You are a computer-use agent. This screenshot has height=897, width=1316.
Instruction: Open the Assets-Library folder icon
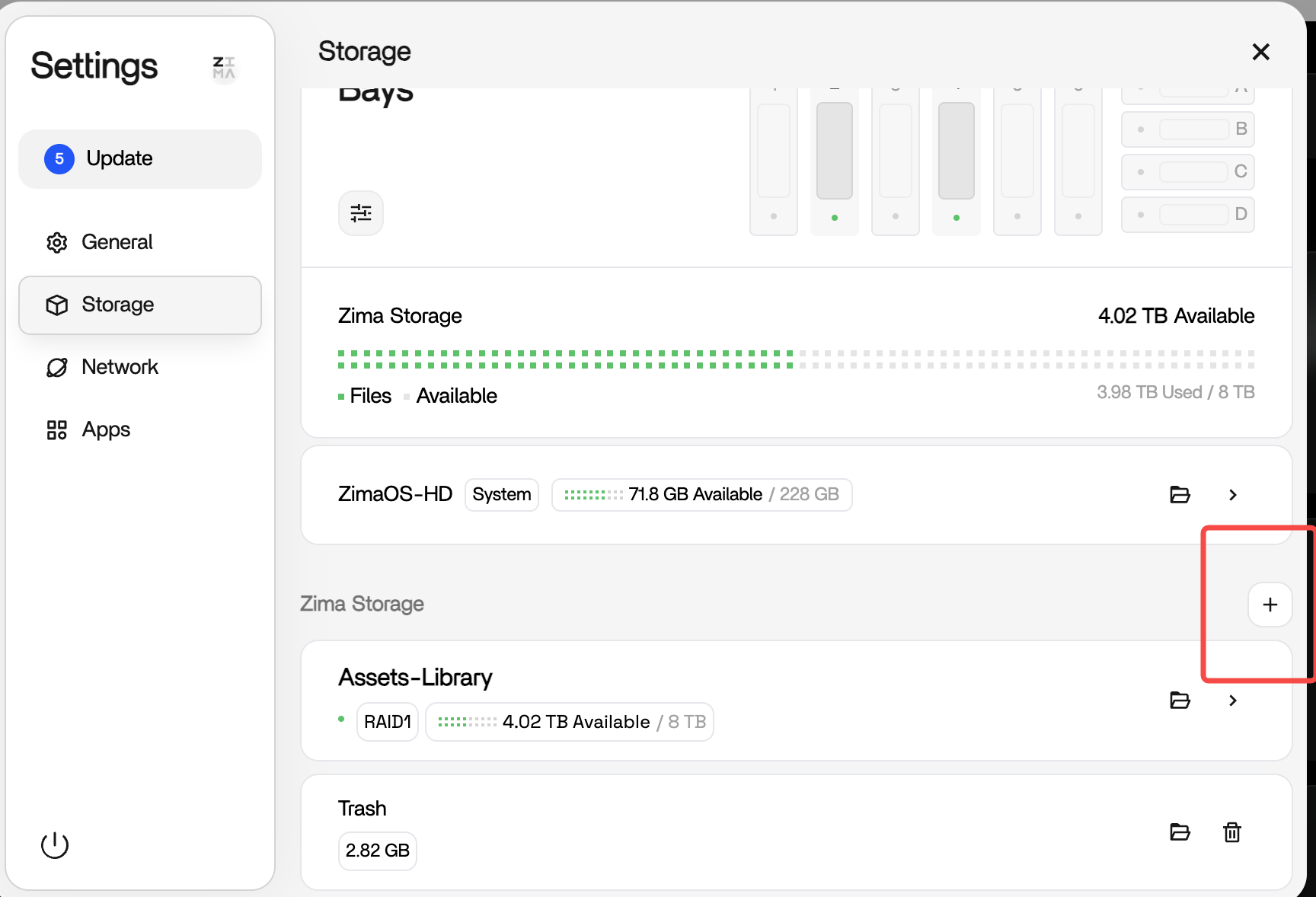1180,701
